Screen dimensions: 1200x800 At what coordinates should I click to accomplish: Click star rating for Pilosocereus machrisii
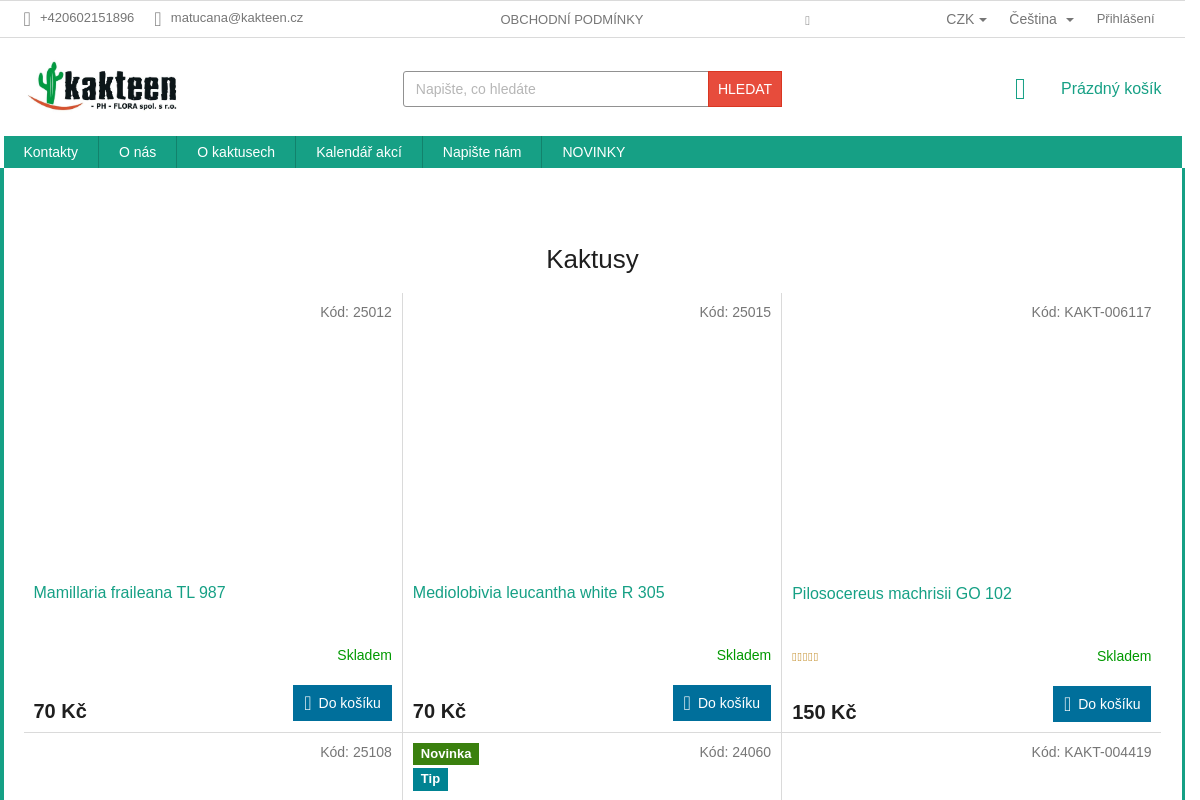(x=805, y=657)
